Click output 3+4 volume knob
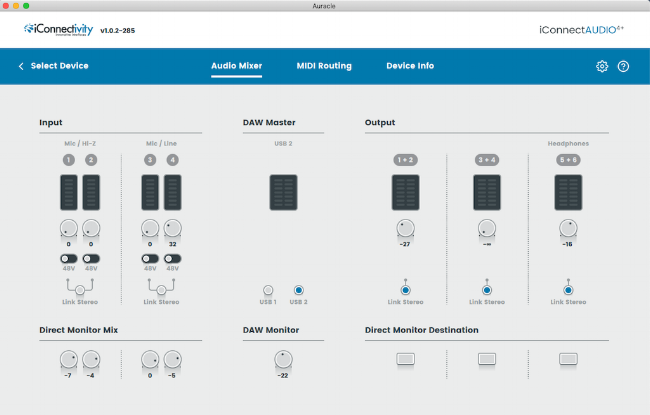The height and width of the screenshot is (415, 650). (487, 228)
